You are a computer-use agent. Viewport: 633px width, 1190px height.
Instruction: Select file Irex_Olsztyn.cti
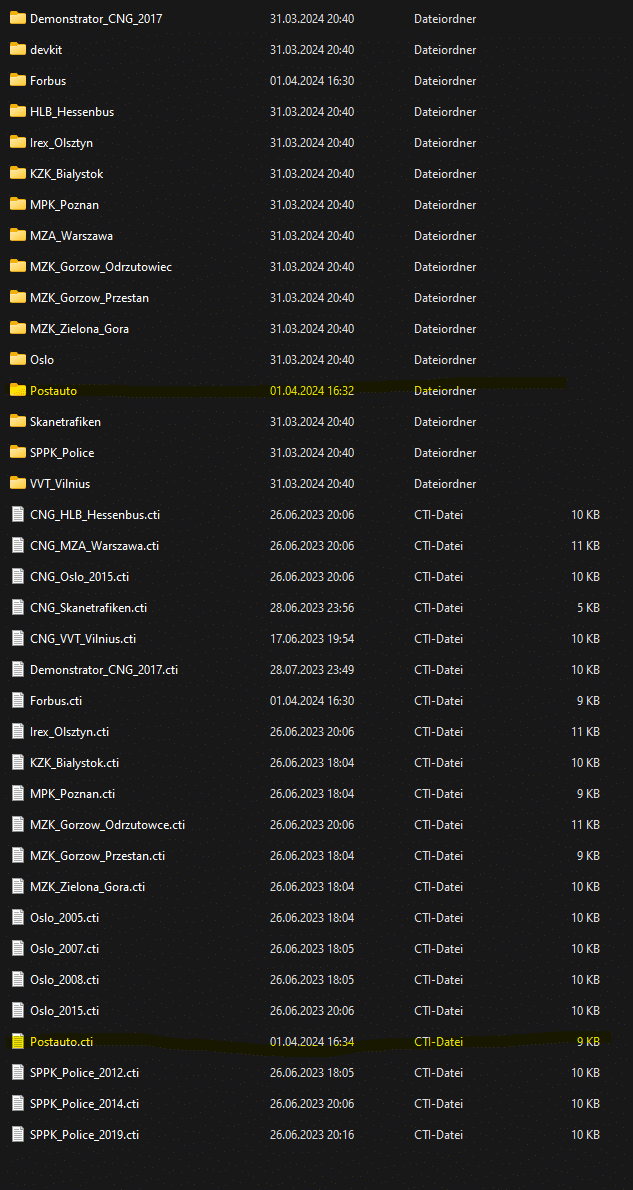tap(69, 731)
